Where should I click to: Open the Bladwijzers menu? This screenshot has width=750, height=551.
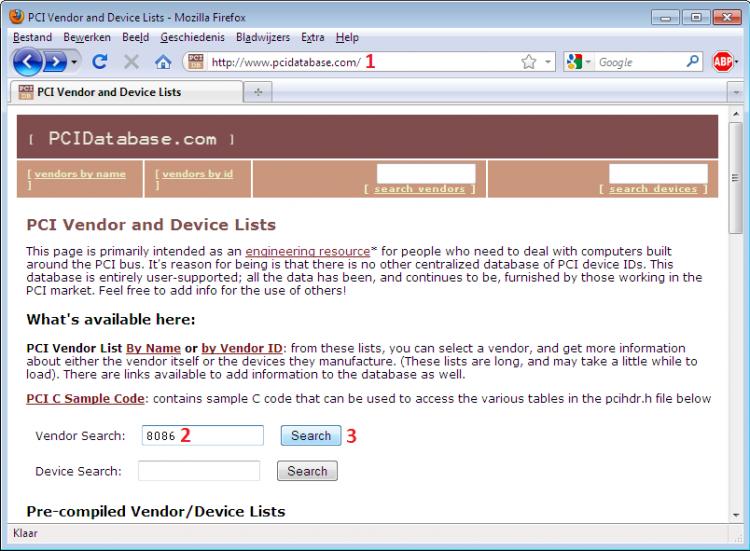[x=263, y=37]
